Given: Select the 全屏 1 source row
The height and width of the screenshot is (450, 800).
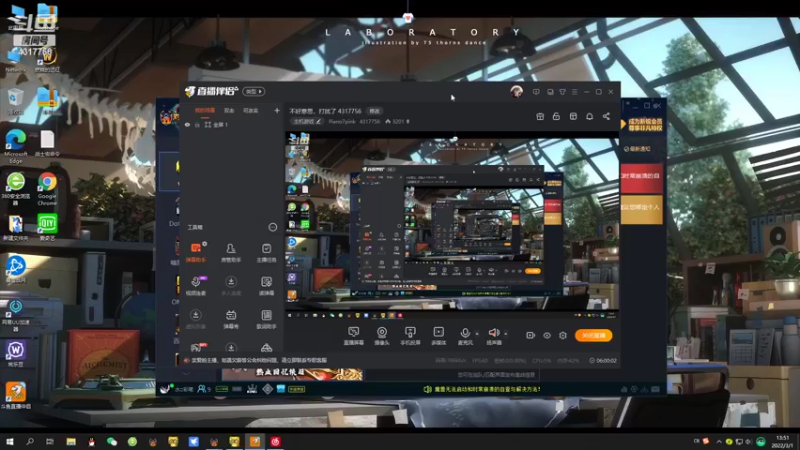Looking at the screenshot, I should point(232,124).
